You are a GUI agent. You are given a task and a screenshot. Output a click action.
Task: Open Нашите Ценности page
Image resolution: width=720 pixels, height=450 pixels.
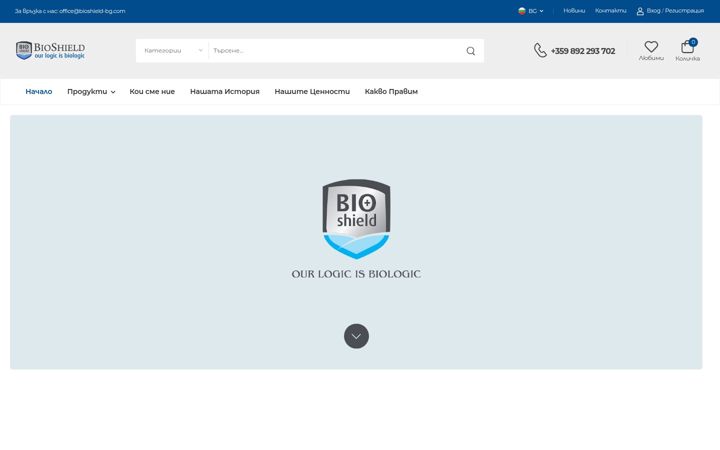(312, 91)
